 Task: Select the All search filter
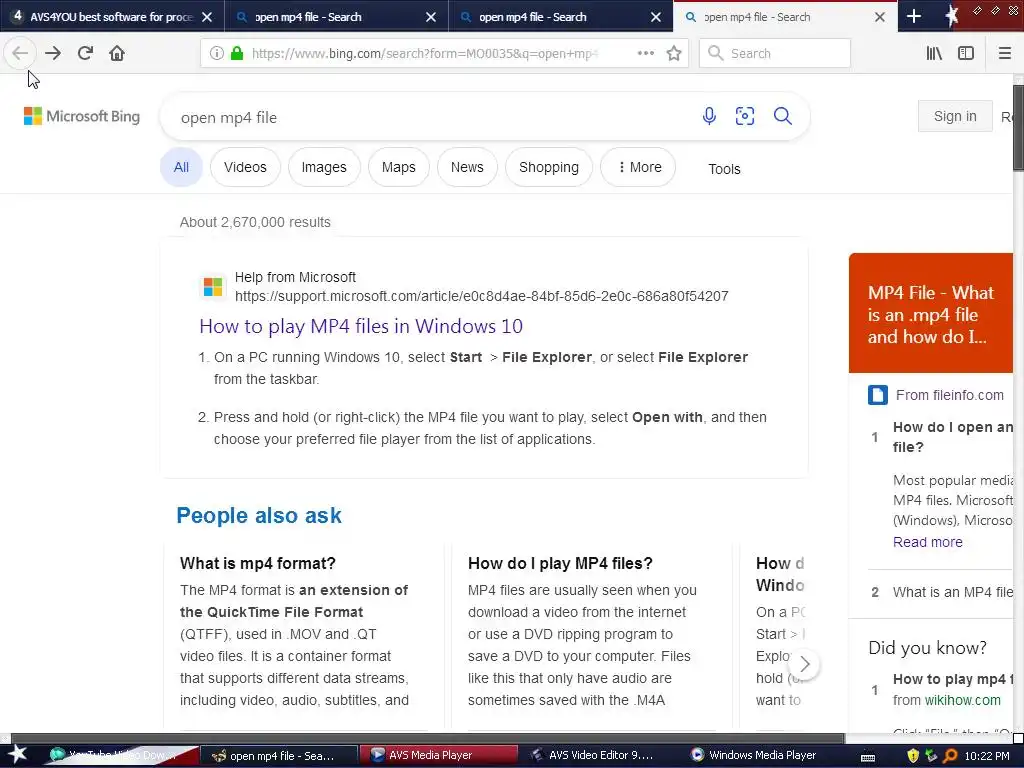(181, 167)
